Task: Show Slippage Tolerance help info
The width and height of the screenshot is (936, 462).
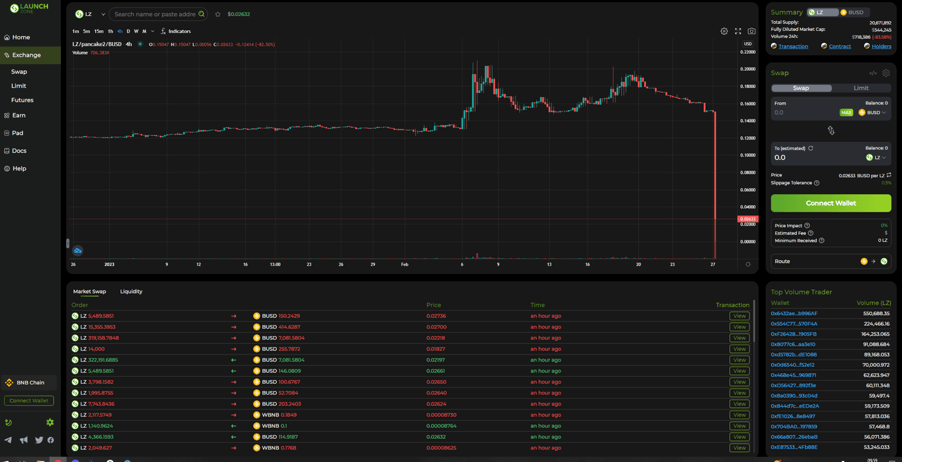Action: click(x=817, y=183)
